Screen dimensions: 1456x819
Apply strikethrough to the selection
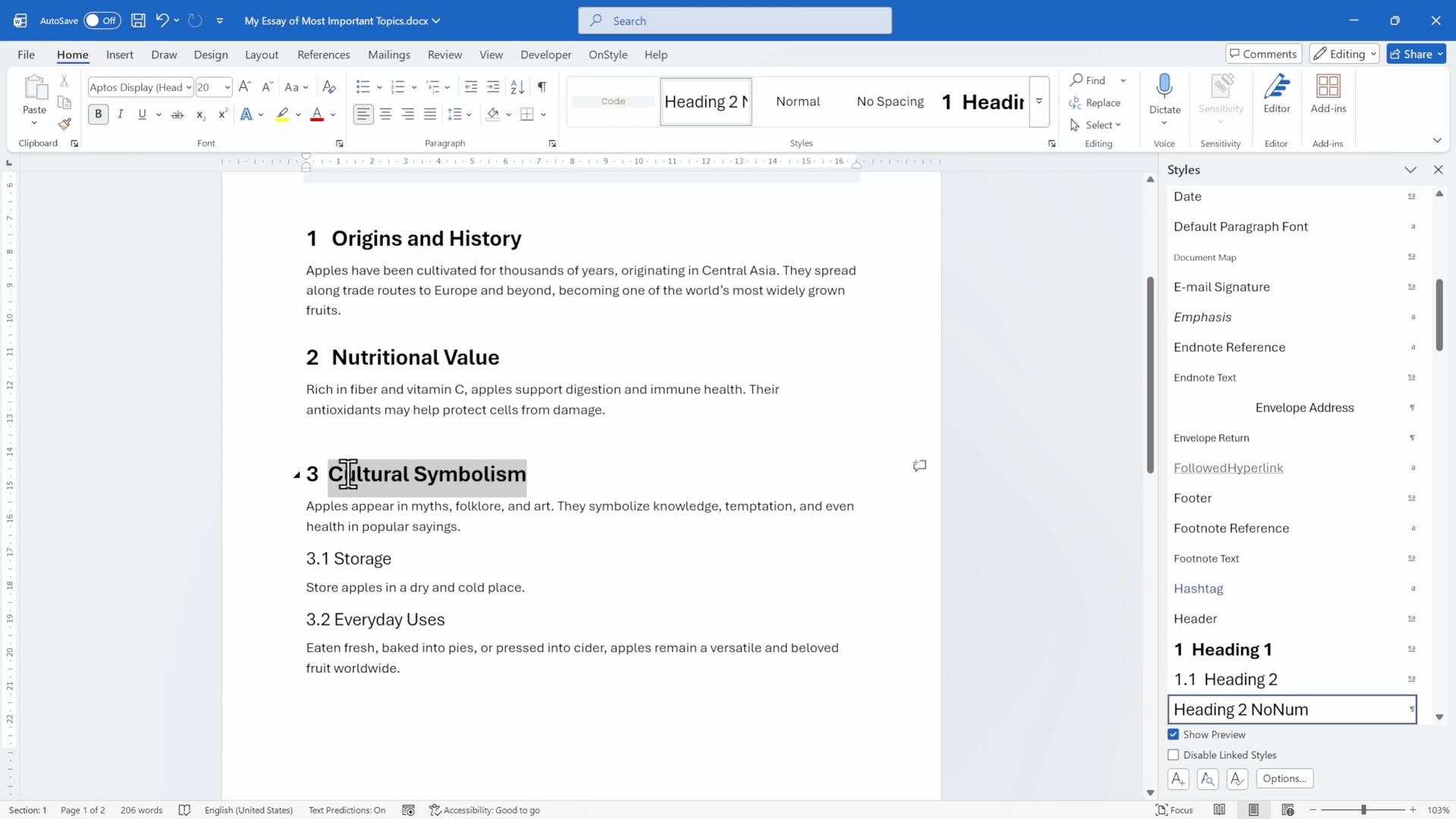[x=177, y=115]
